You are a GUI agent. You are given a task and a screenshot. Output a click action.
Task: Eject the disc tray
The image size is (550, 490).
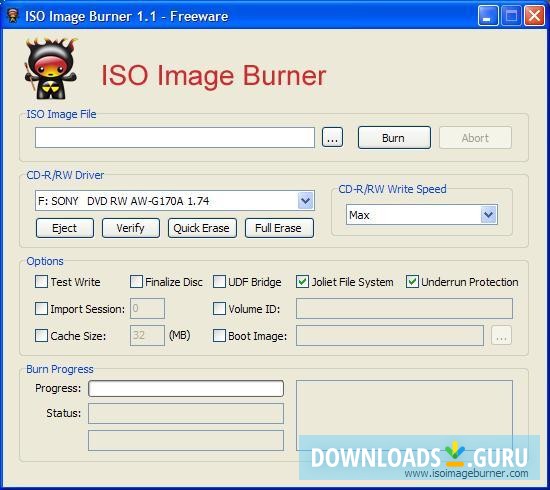pyautogui.click(x=65, y=228)
